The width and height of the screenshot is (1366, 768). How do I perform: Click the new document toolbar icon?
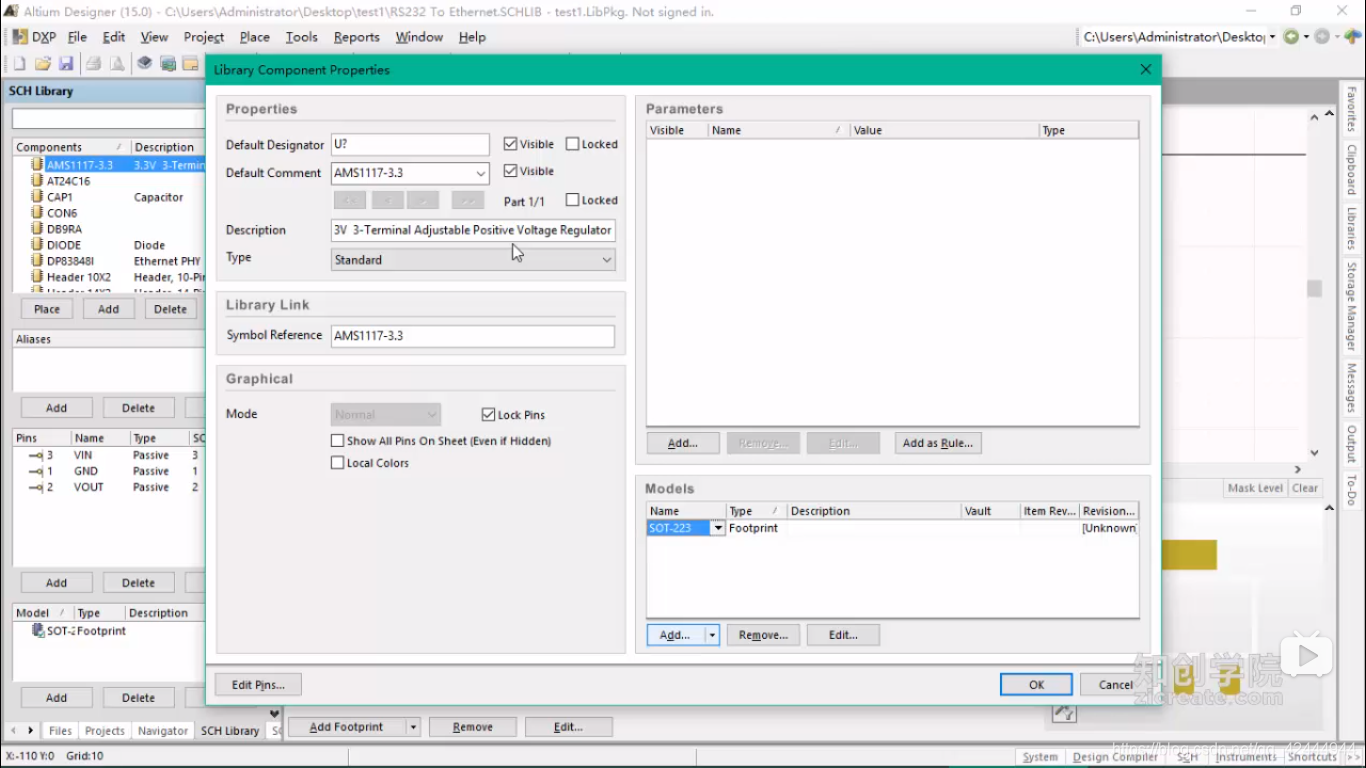coord(19,64)
